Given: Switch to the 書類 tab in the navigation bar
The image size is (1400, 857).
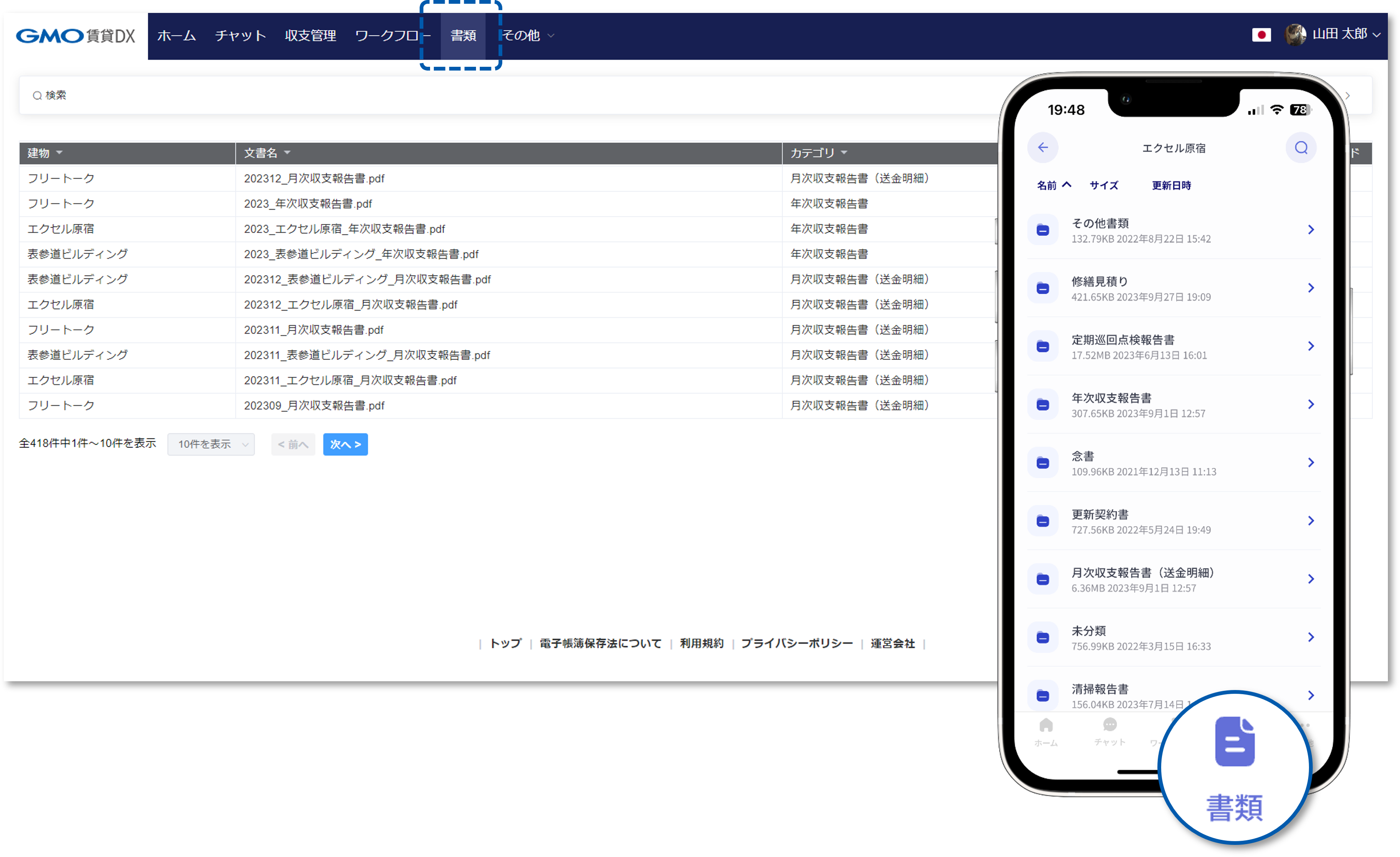Looking at the screenshot, I should [x=463, y=35].
